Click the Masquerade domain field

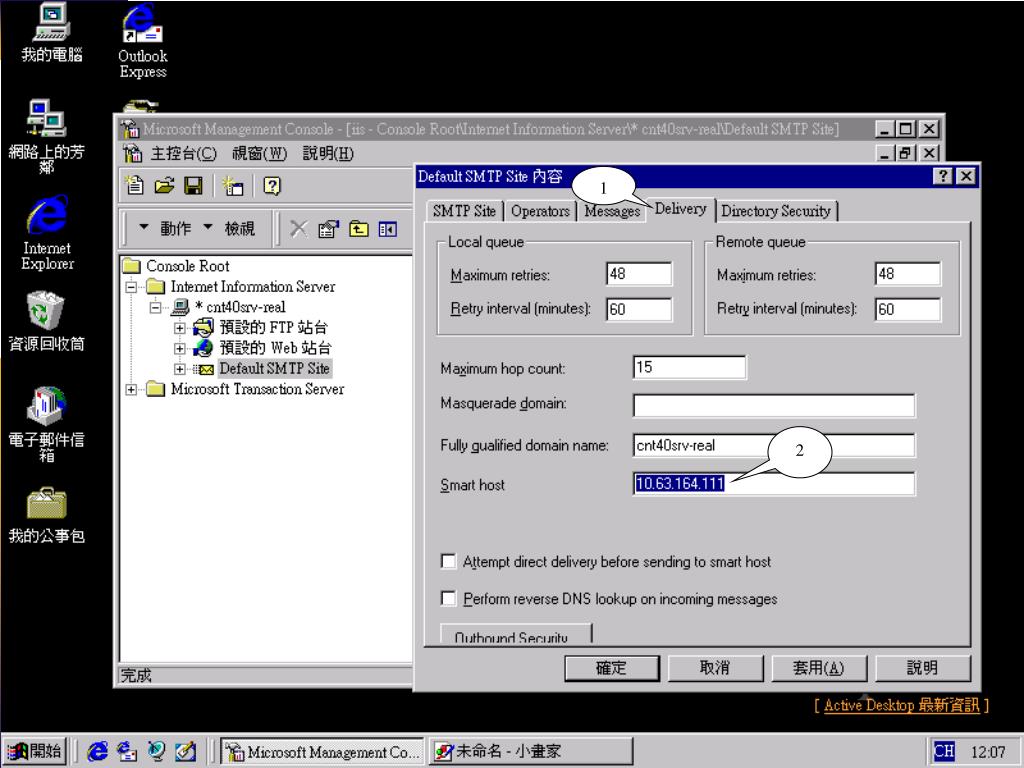774,405
